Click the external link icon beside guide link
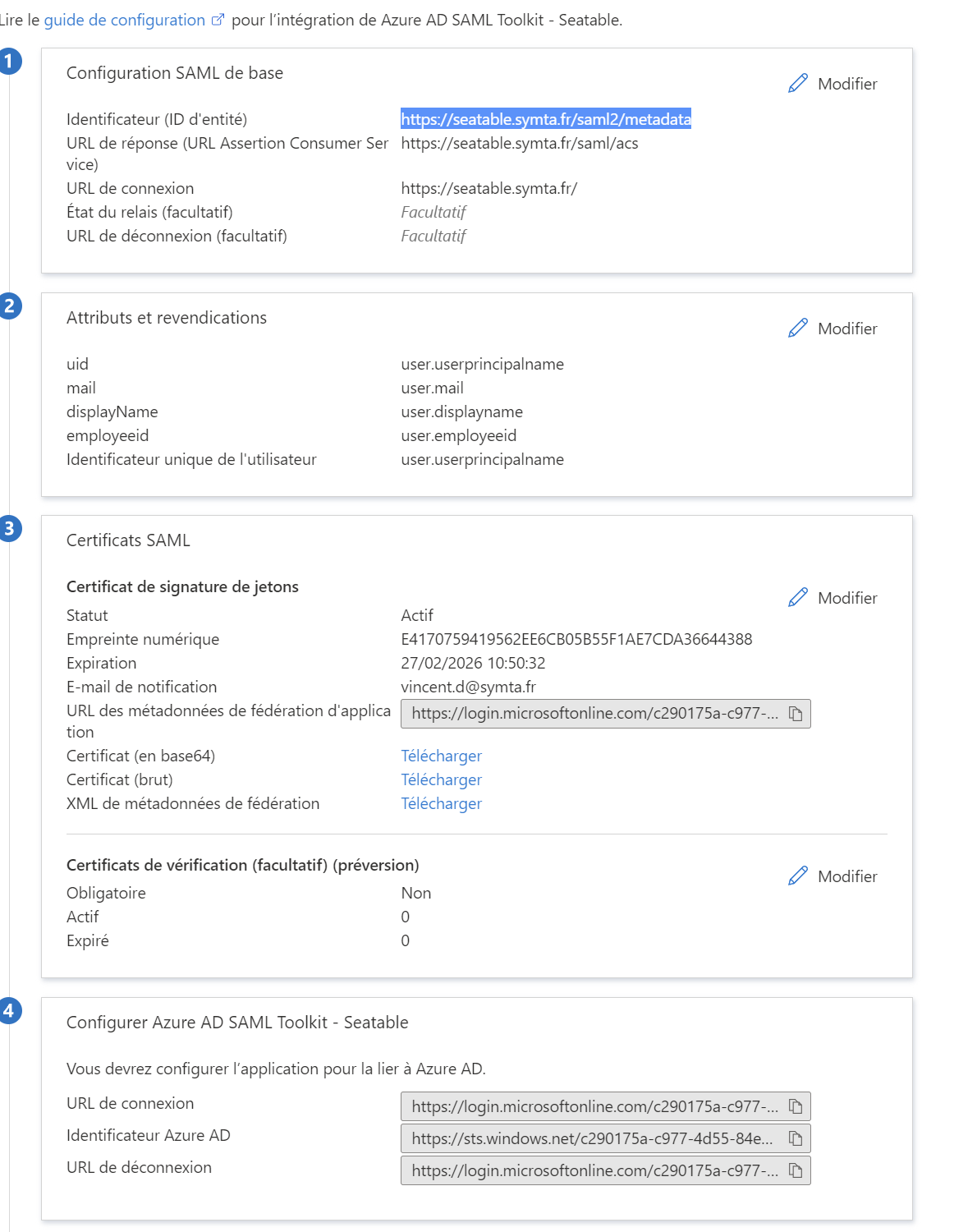This screenshot has width=977, height=1232. 218,21
